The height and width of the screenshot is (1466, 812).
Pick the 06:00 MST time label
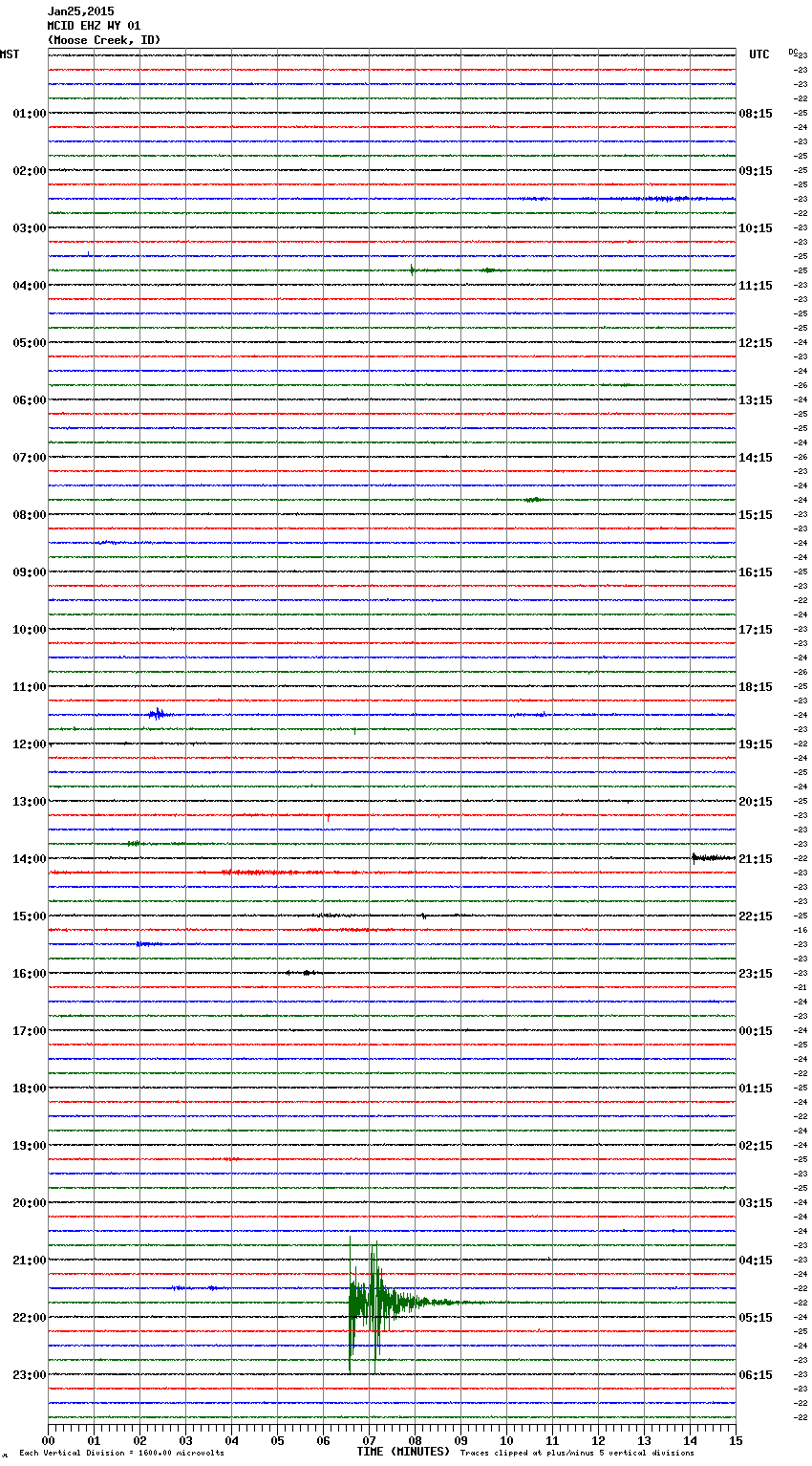(x=29, y=400)
